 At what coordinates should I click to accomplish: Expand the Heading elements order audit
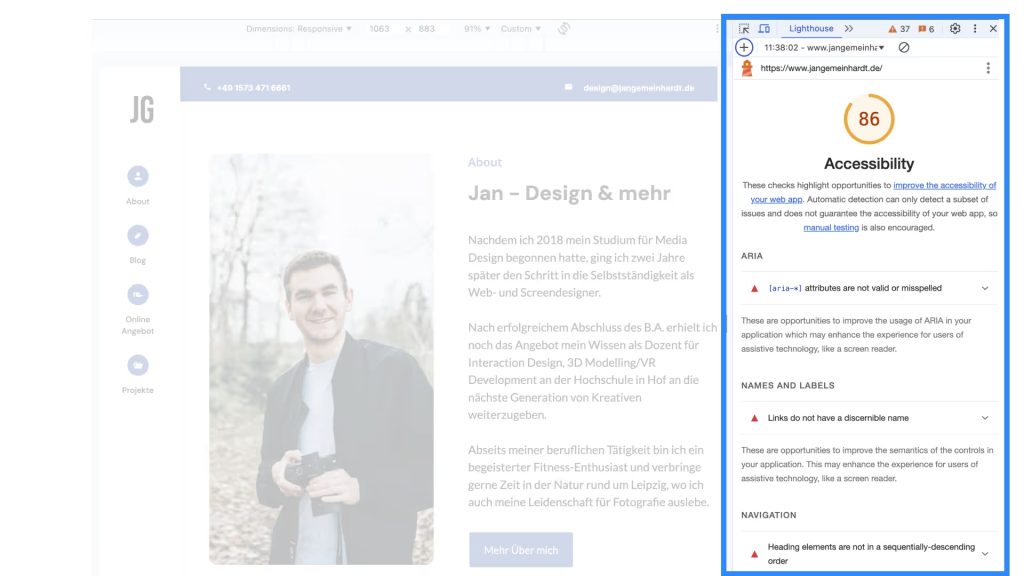pyautogui.click(x=869, y=554)
